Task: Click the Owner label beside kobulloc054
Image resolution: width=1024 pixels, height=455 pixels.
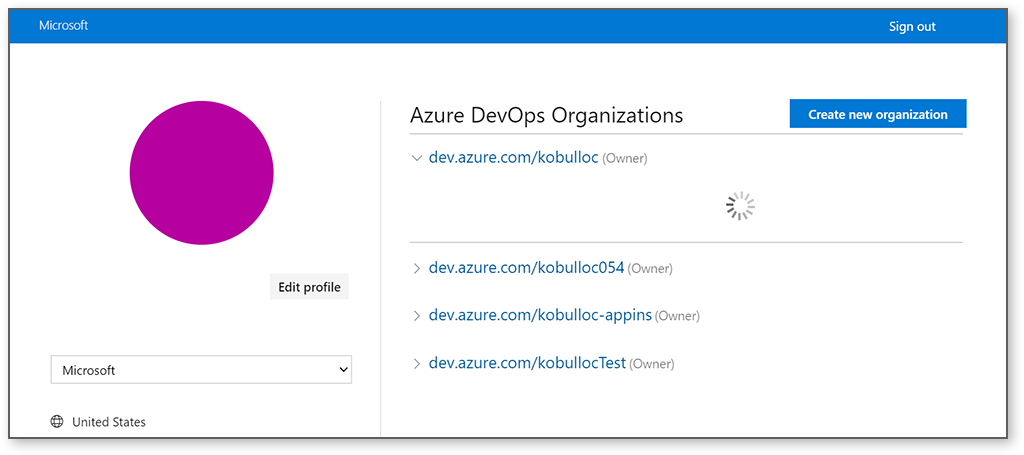Action: (650, 269)
